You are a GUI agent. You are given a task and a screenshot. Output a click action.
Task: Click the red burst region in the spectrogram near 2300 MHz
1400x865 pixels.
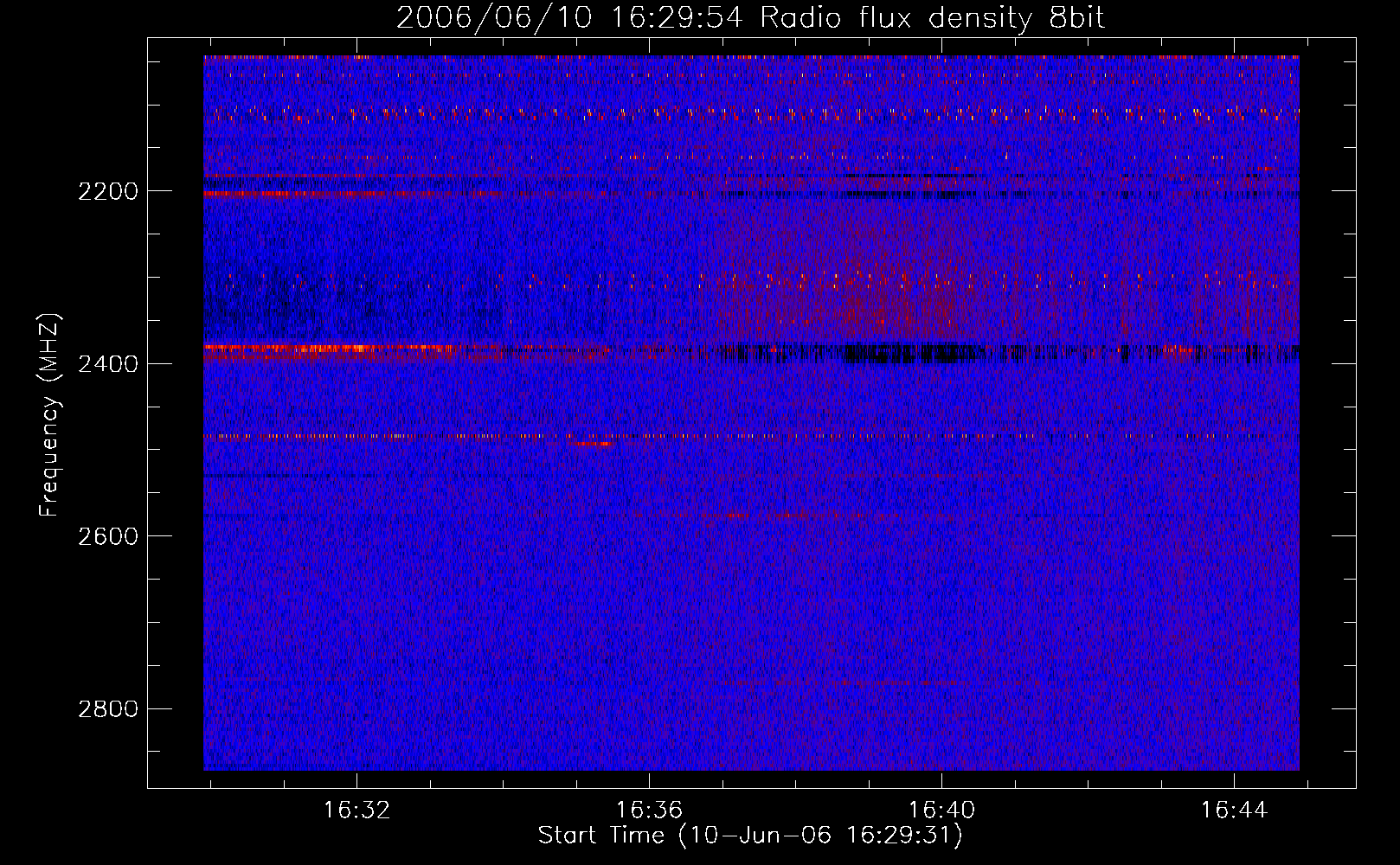point(874,277)
